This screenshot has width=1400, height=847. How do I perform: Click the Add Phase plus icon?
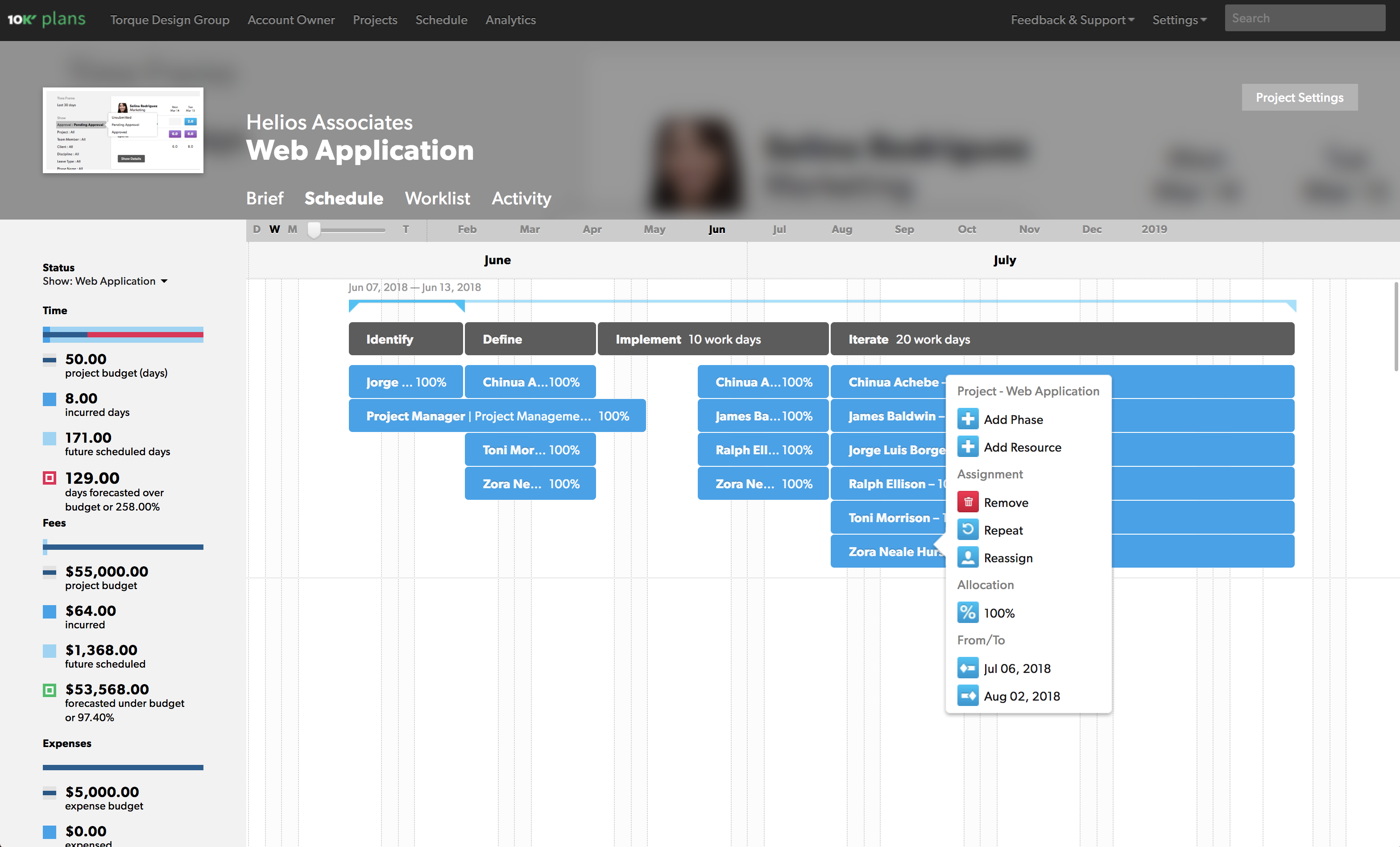(968, 419)
